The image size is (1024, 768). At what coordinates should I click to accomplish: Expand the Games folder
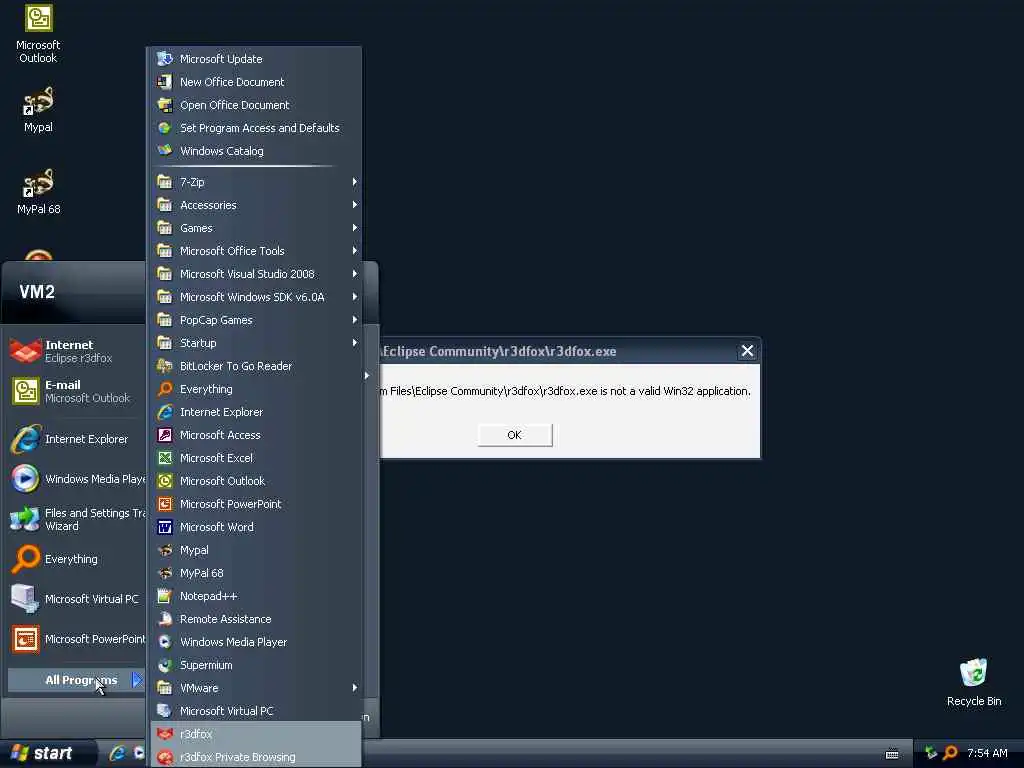tap(255, 228)
